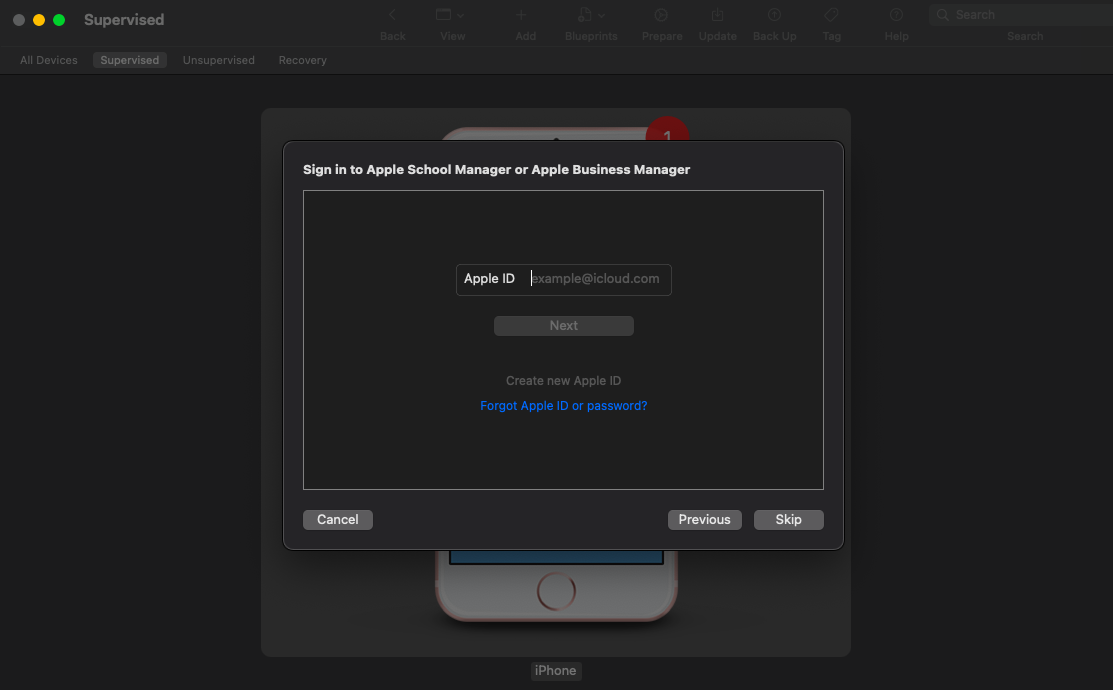The height and width of the screenshot is (690, 1113).
Task: Focus the toolbar Search field
Action: coord(1022,15)
